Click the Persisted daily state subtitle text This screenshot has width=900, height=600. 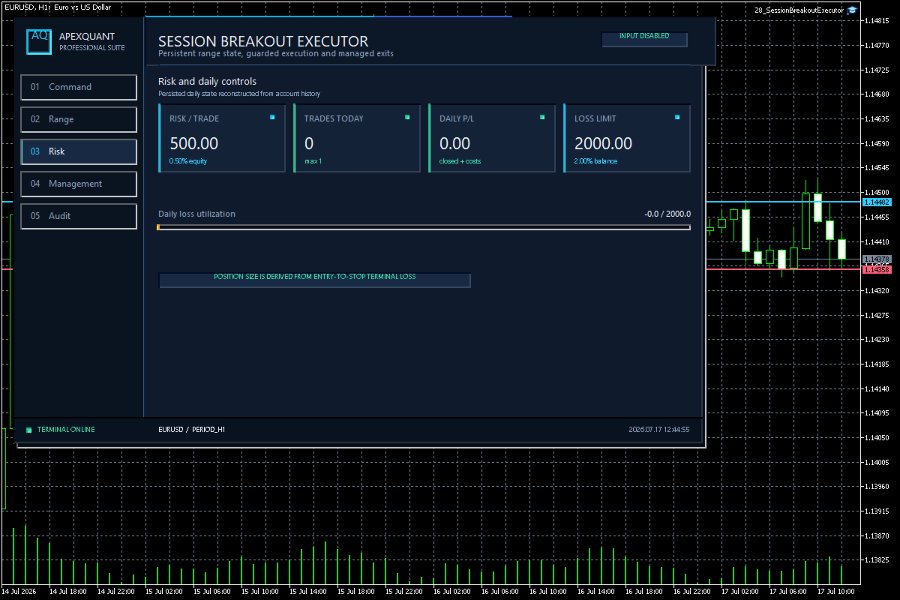[239, 94]
